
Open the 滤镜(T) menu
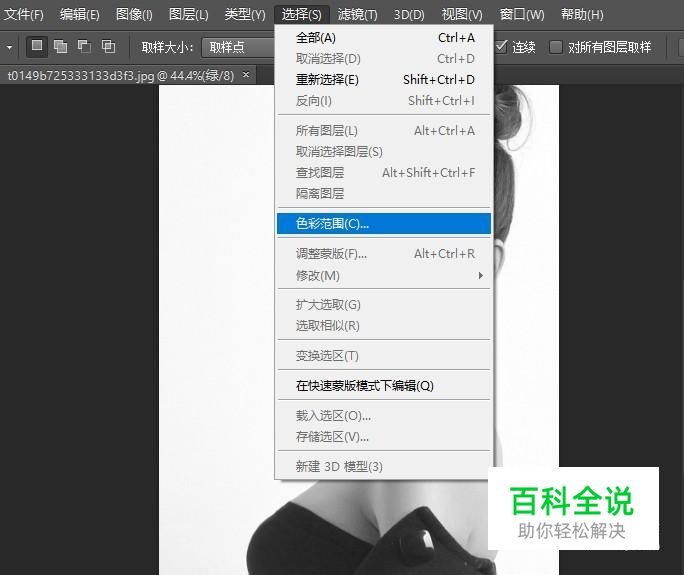[x=357, y=14]
